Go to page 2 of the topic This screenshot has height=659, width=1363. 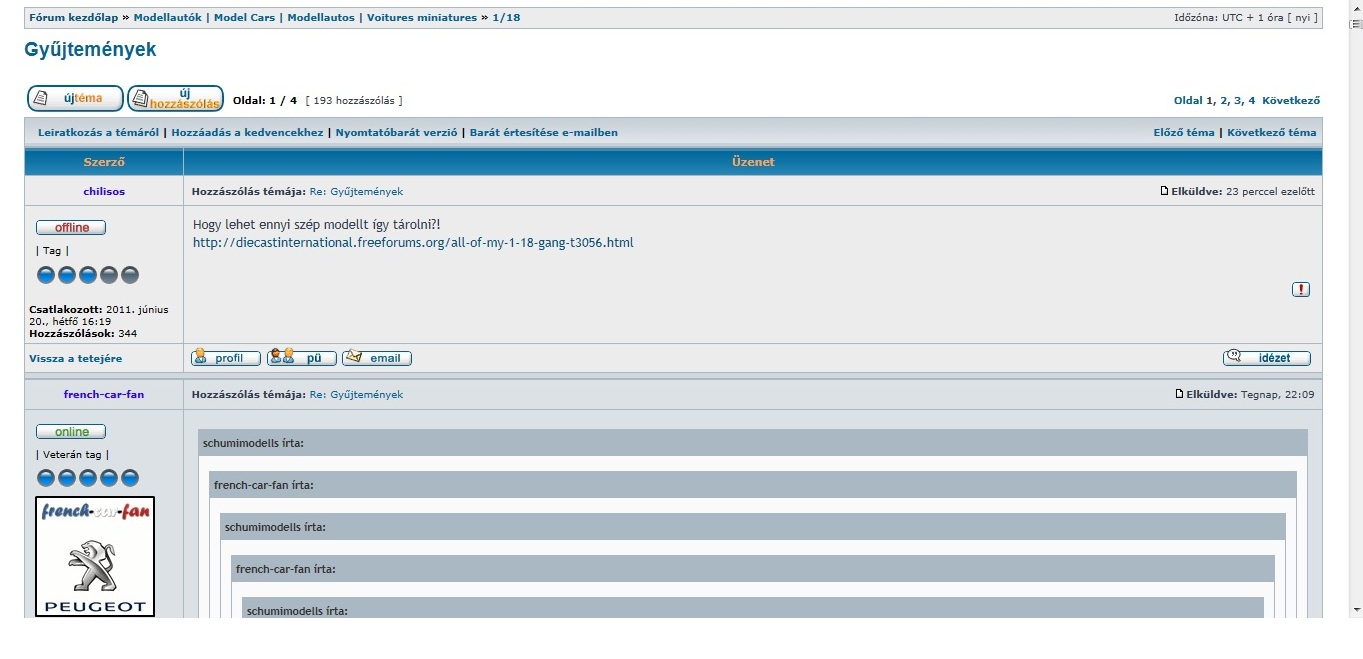coord(1223,101)
